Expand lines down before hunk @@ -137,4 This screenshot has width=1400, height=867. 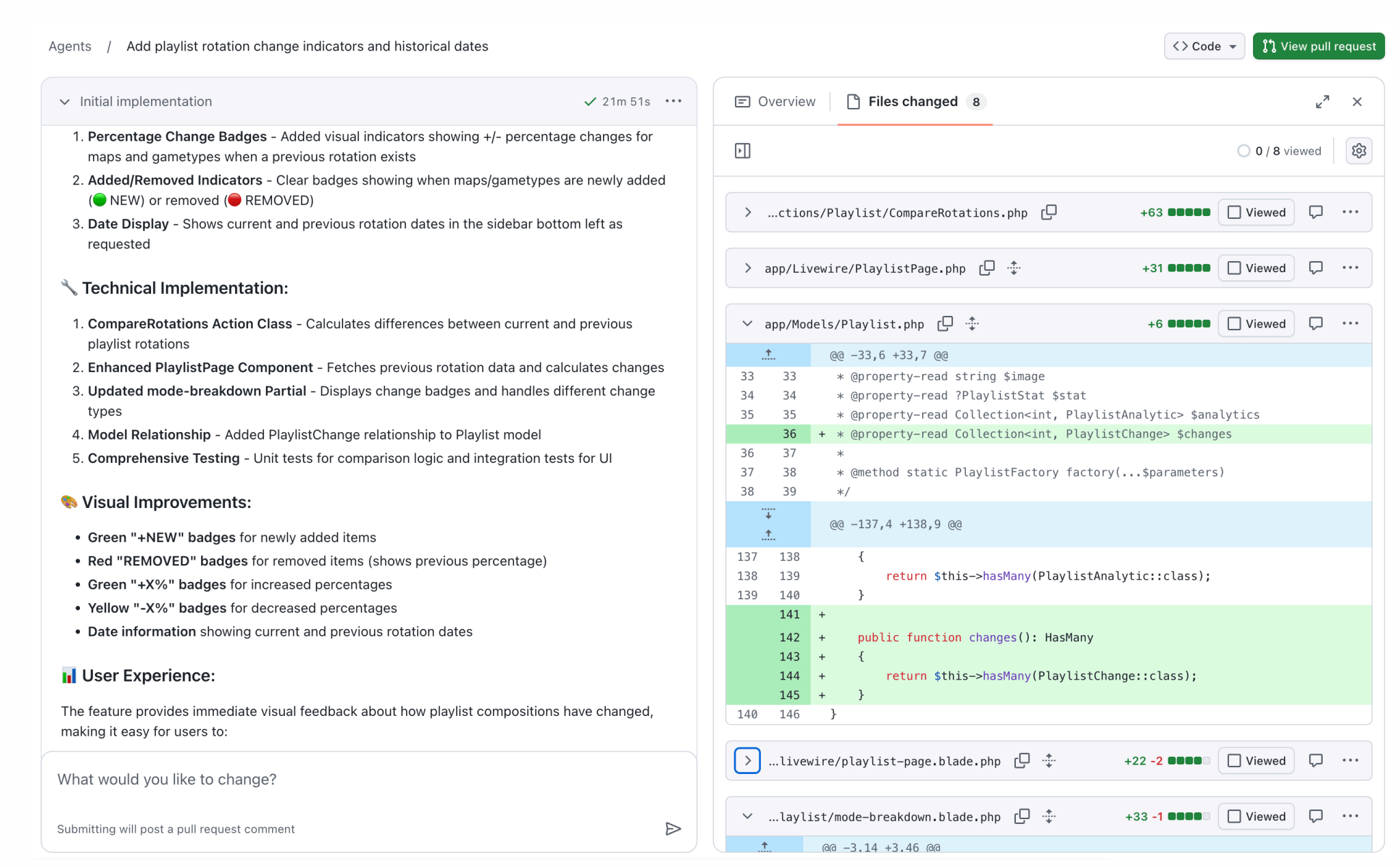click(x=768, y=513)
